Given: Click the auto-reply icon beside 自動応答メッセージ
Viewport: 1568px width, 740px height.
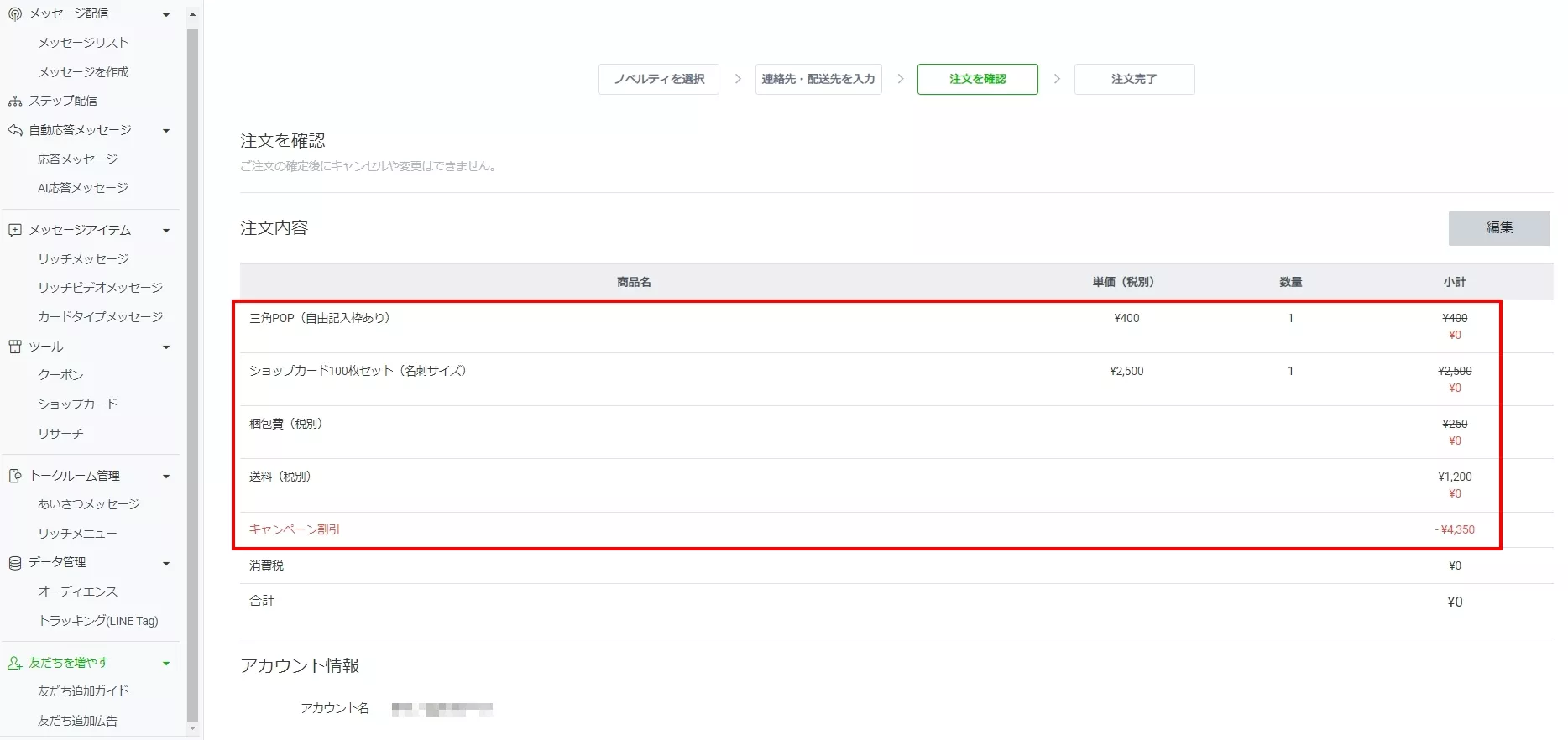Looking at the screenshot, I should pyautogui.click(x=14, y=130).
